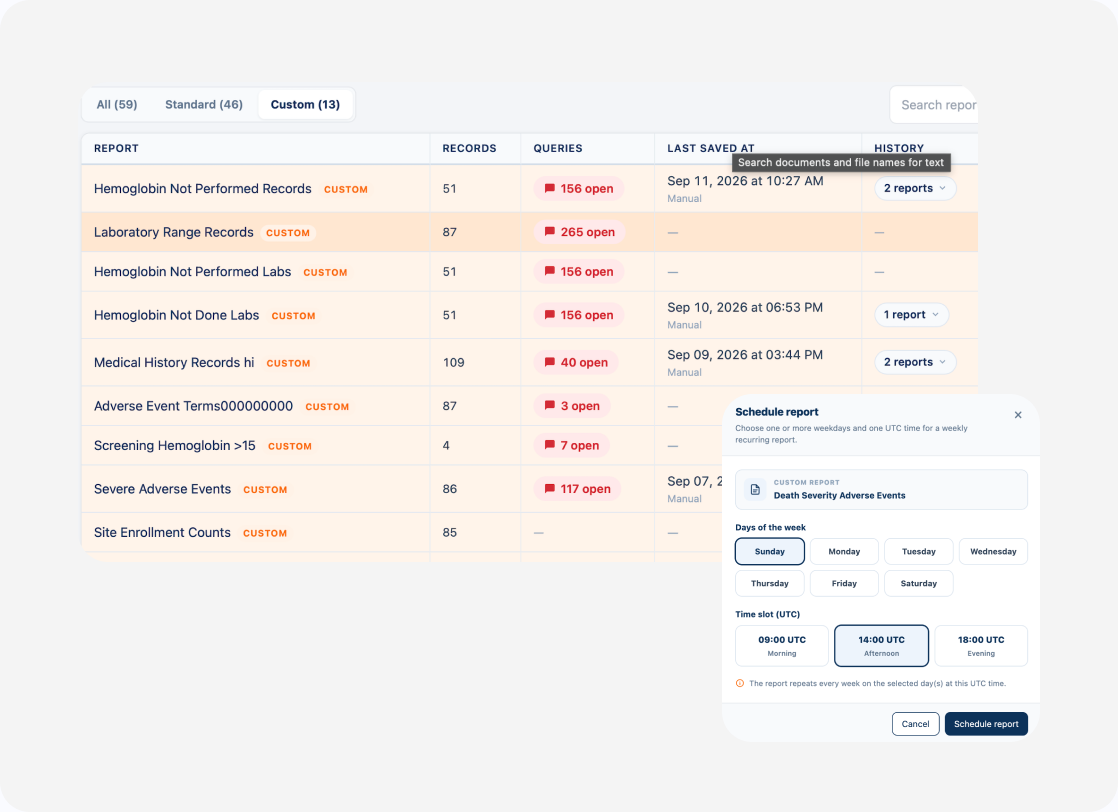Toggle Tuesday in days of the week
Screen dimensions: 1118x812
918,551
